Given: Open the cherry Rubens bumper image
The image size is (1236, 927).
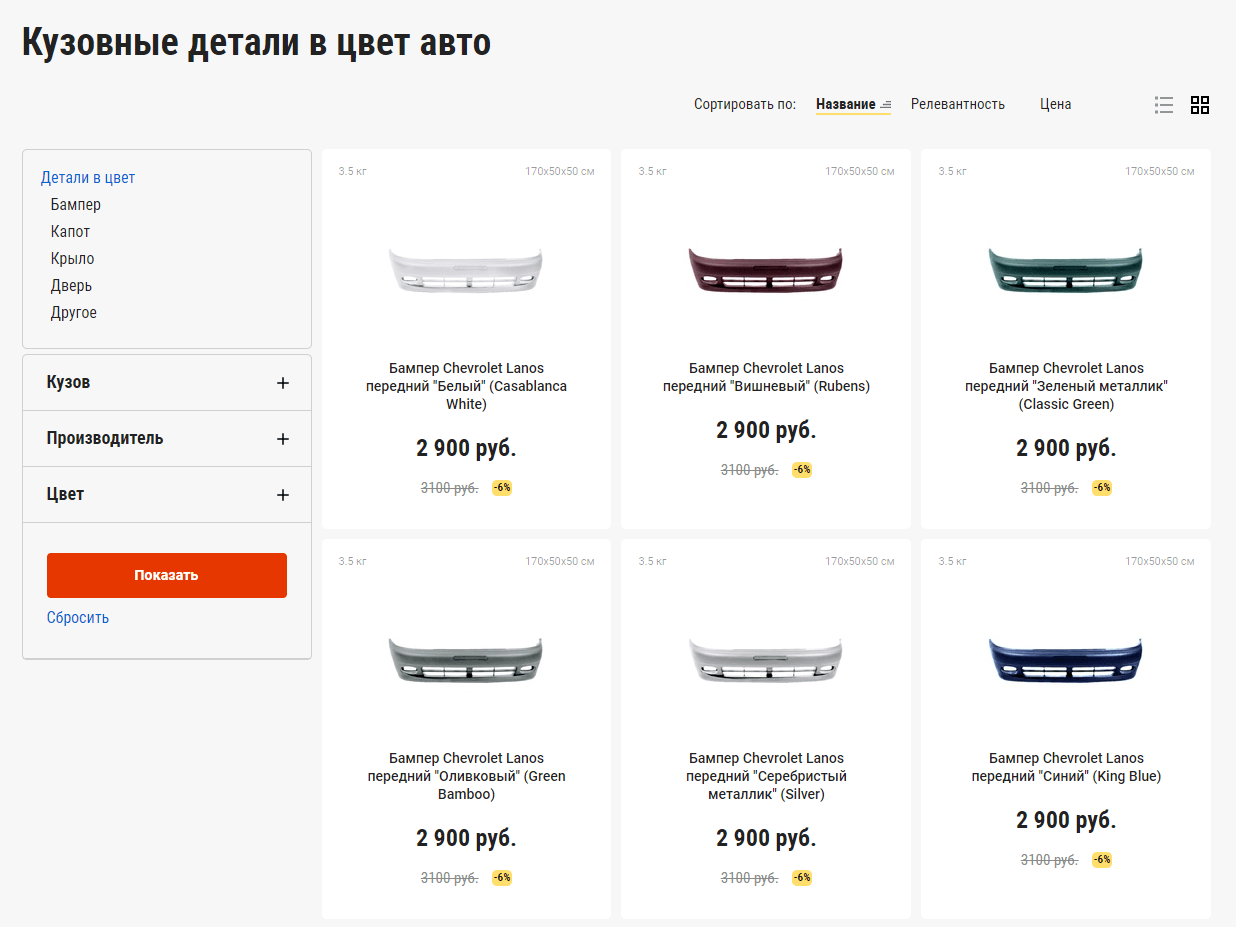Looking at the screenshot, I should (766, 270).
